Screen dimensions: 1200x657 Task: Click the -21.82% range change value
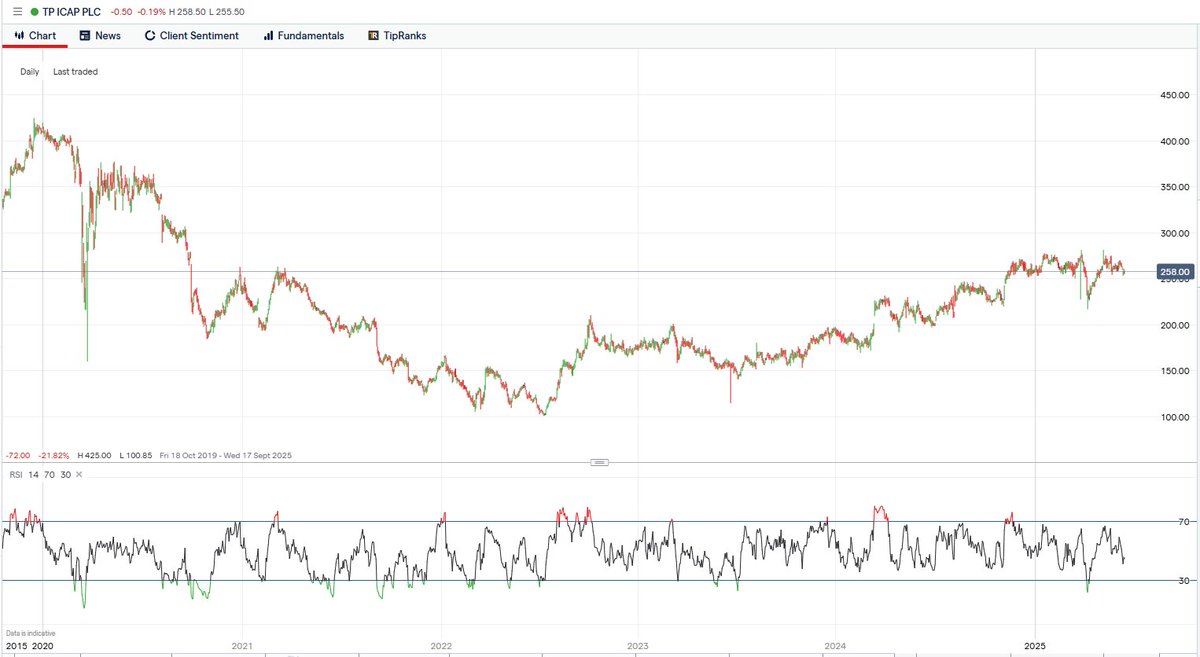pos(55,456)
